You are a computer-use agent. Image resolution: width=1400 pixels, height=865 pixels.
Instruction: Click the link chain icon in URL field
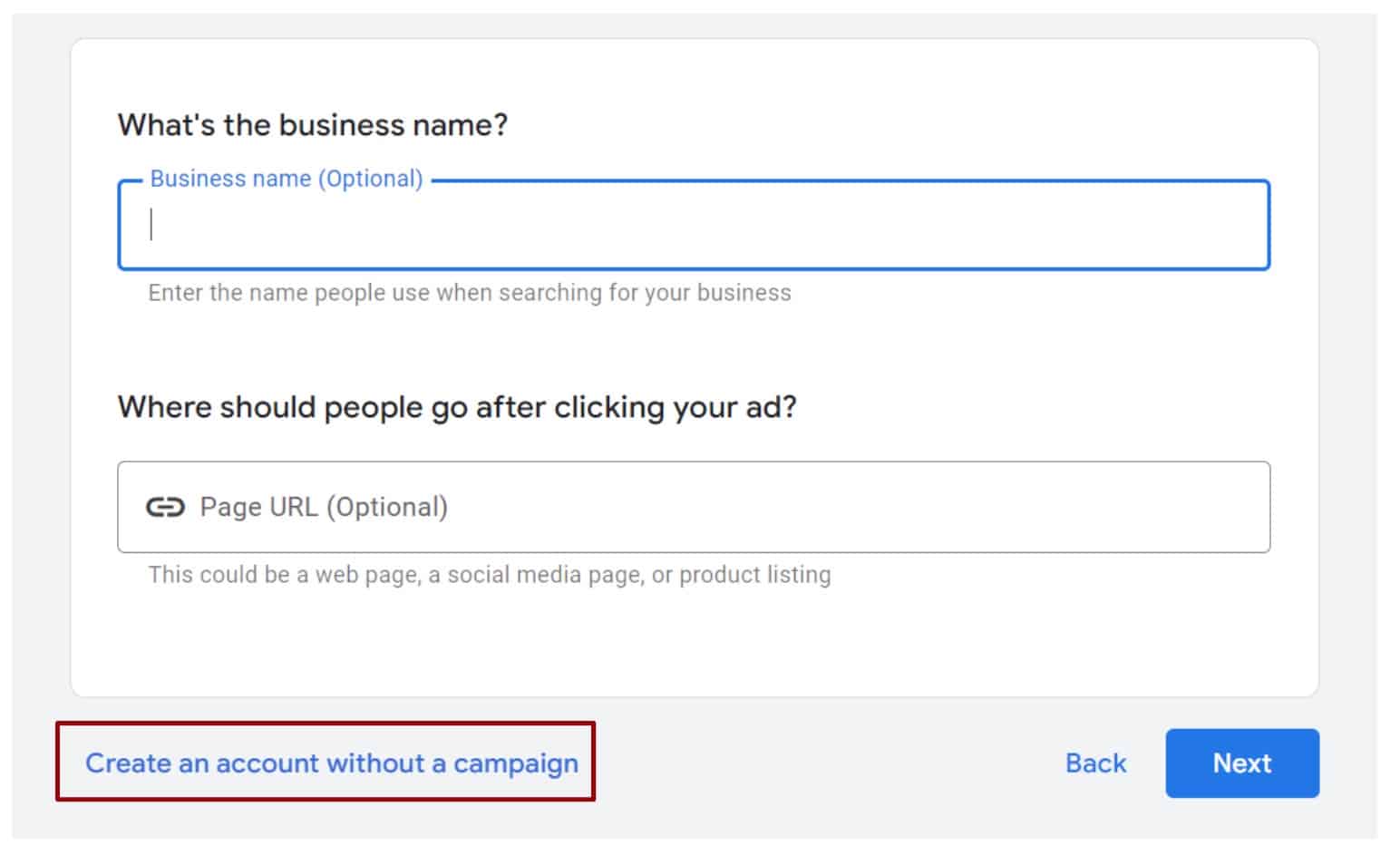(165, 507)
